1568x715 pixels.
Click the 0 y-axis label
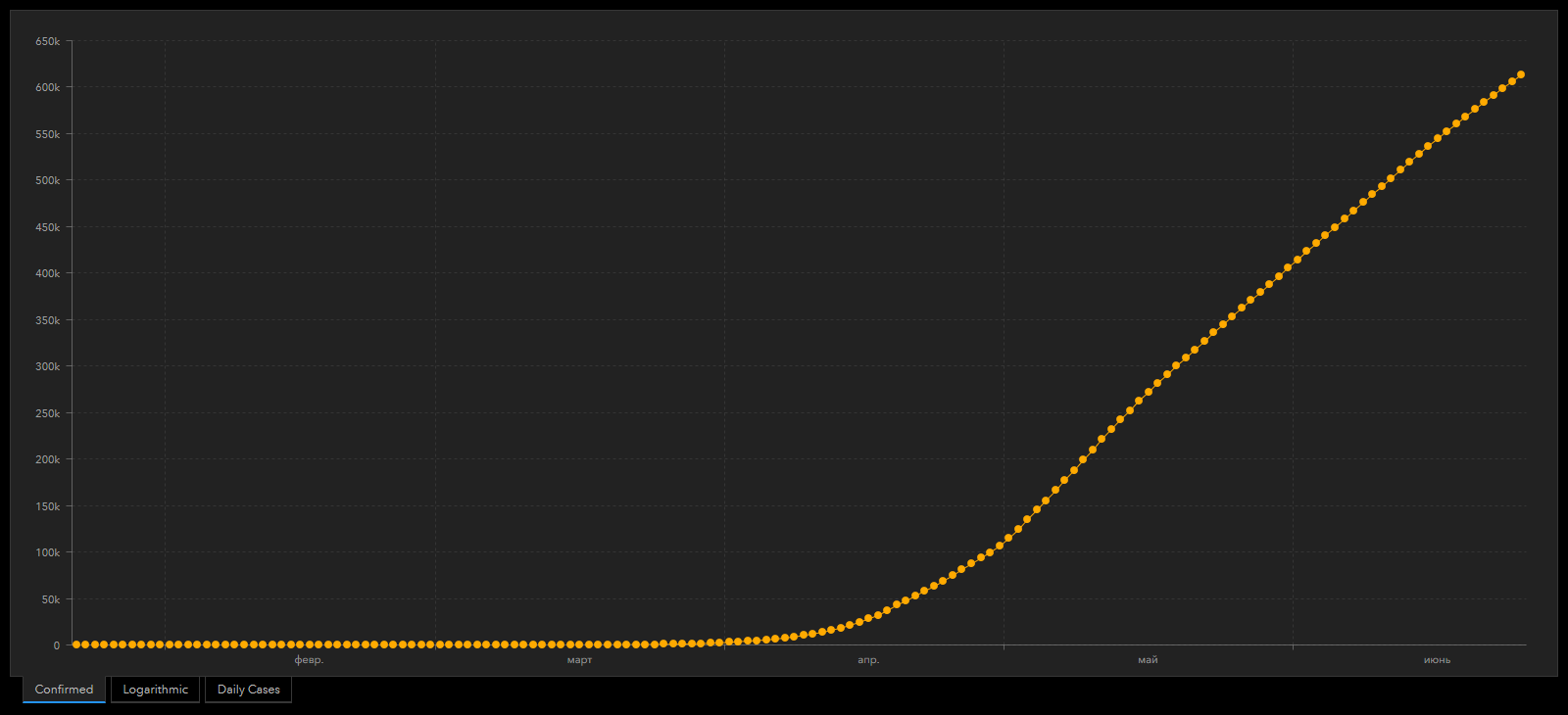pos(57,645)
